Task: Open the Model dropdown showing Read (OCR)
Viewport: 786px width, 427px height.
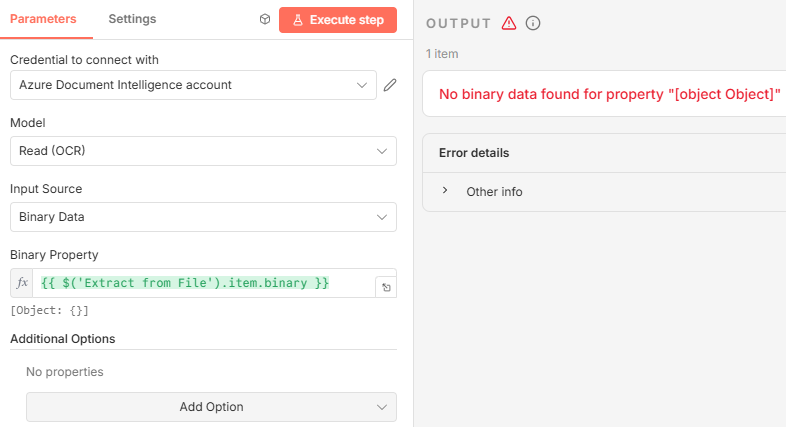Action: click(203, 151)
